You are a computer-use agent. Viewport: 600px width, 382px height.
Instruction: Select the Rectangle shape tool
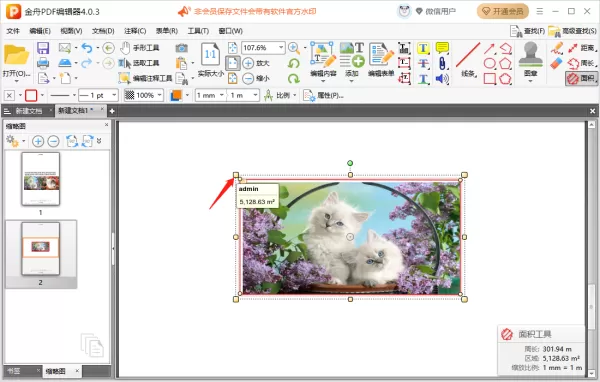[x=490, y=78]
